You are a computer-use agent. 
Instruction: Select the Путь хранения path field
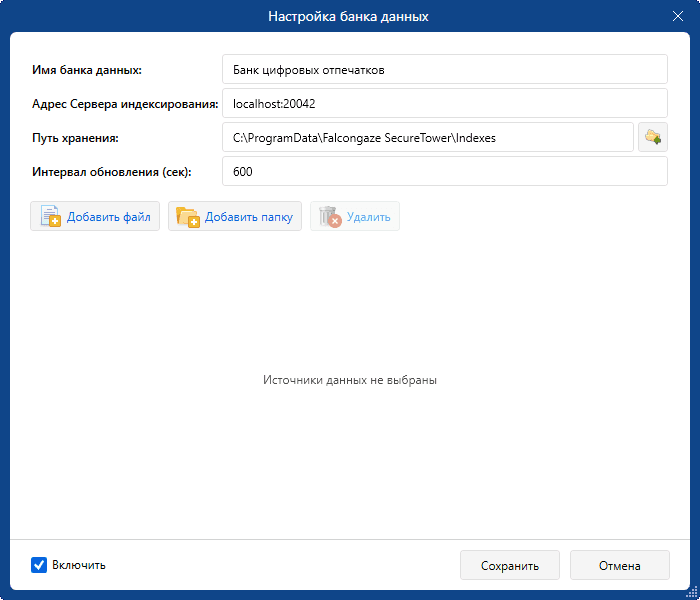[x=427, y=137]
